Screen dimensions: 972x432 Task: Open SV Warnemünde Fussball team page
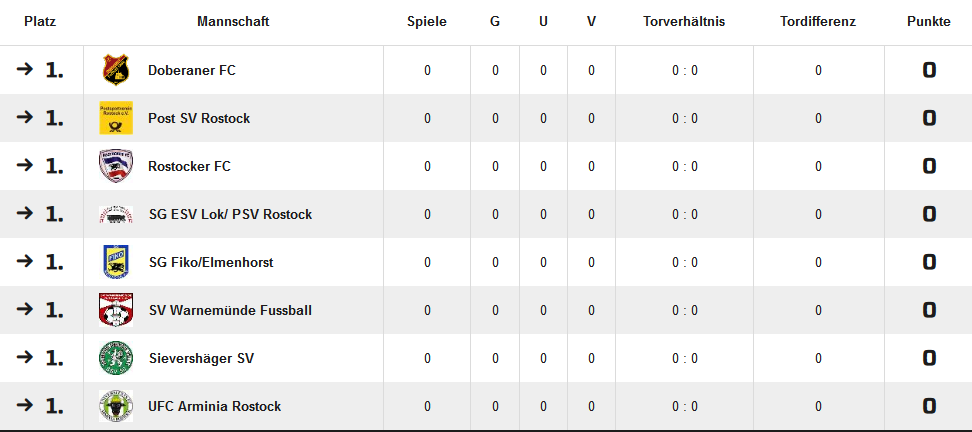tap(230, 310)
